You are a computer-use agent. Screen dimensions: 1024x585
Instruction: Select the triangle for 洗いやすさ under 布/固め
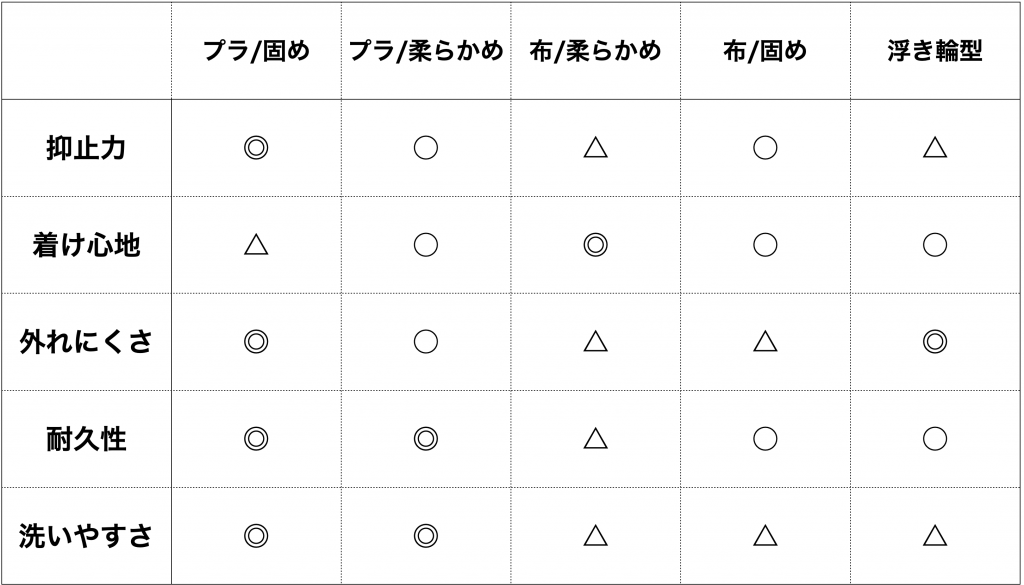[x=765, y=535]
